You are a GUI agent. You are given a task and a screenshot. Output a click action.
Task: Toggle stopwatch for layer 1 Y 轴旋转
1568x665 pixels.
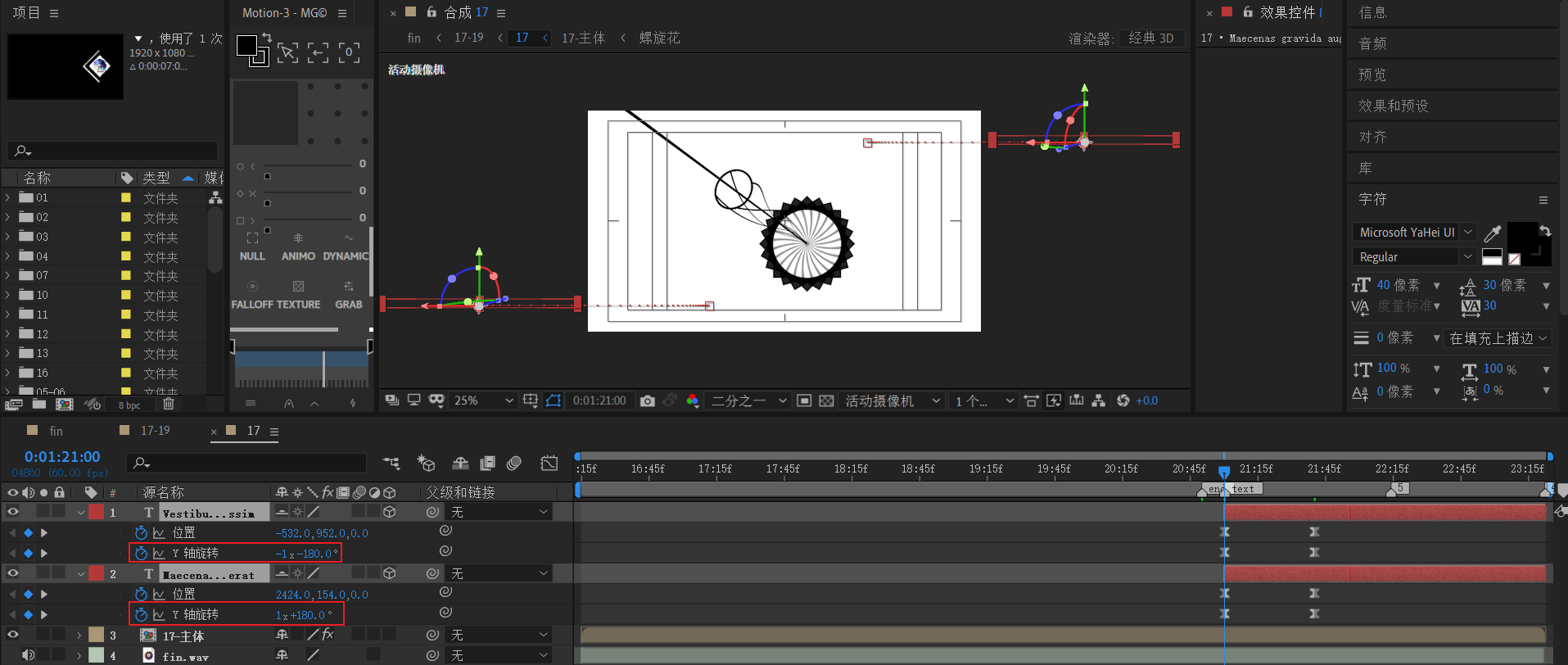141,554
